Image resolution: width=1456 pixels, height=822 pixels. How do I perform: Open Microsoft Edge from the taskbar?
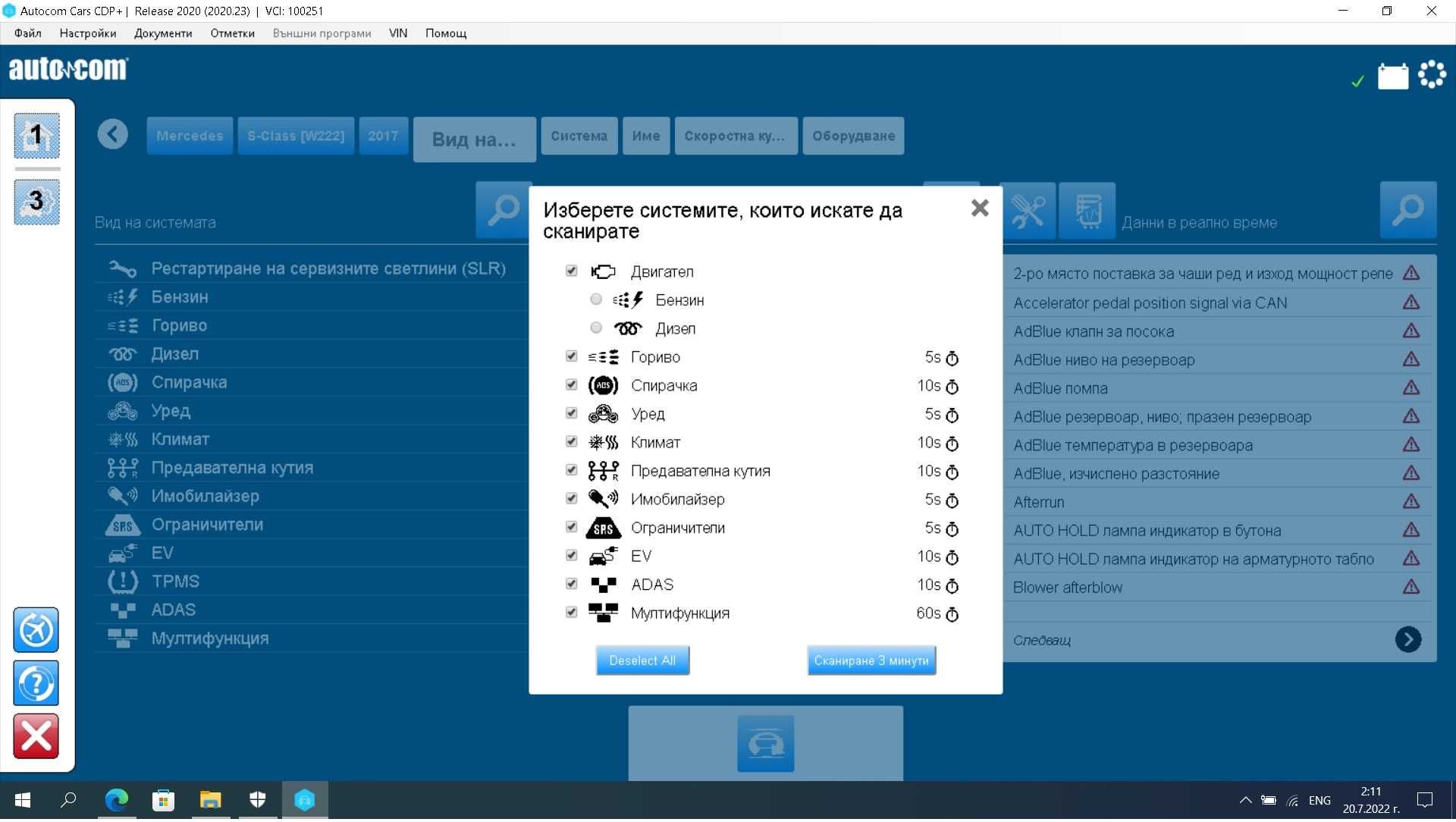click(x=117, y=802)
